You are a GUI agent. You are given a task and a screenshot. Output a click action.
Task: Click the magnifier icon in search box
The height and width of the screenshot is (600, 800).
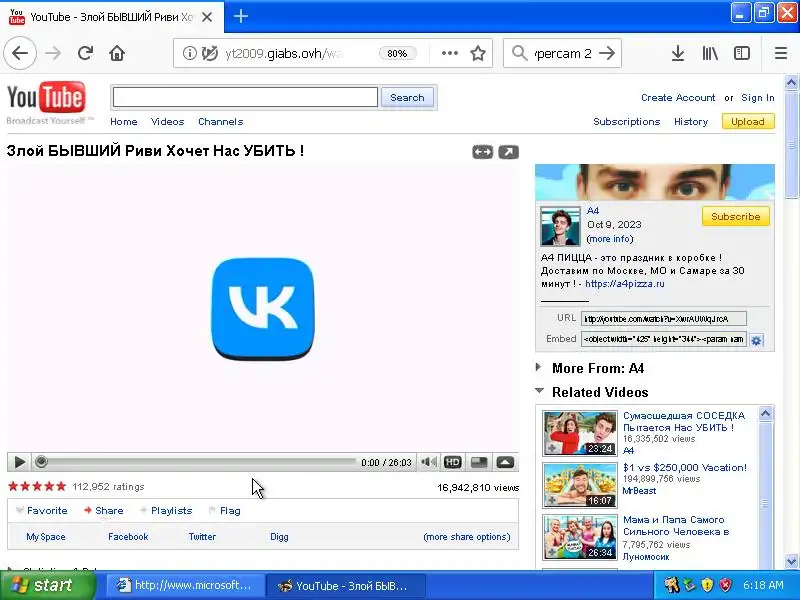pyautogui.click(x=519, y=53)
